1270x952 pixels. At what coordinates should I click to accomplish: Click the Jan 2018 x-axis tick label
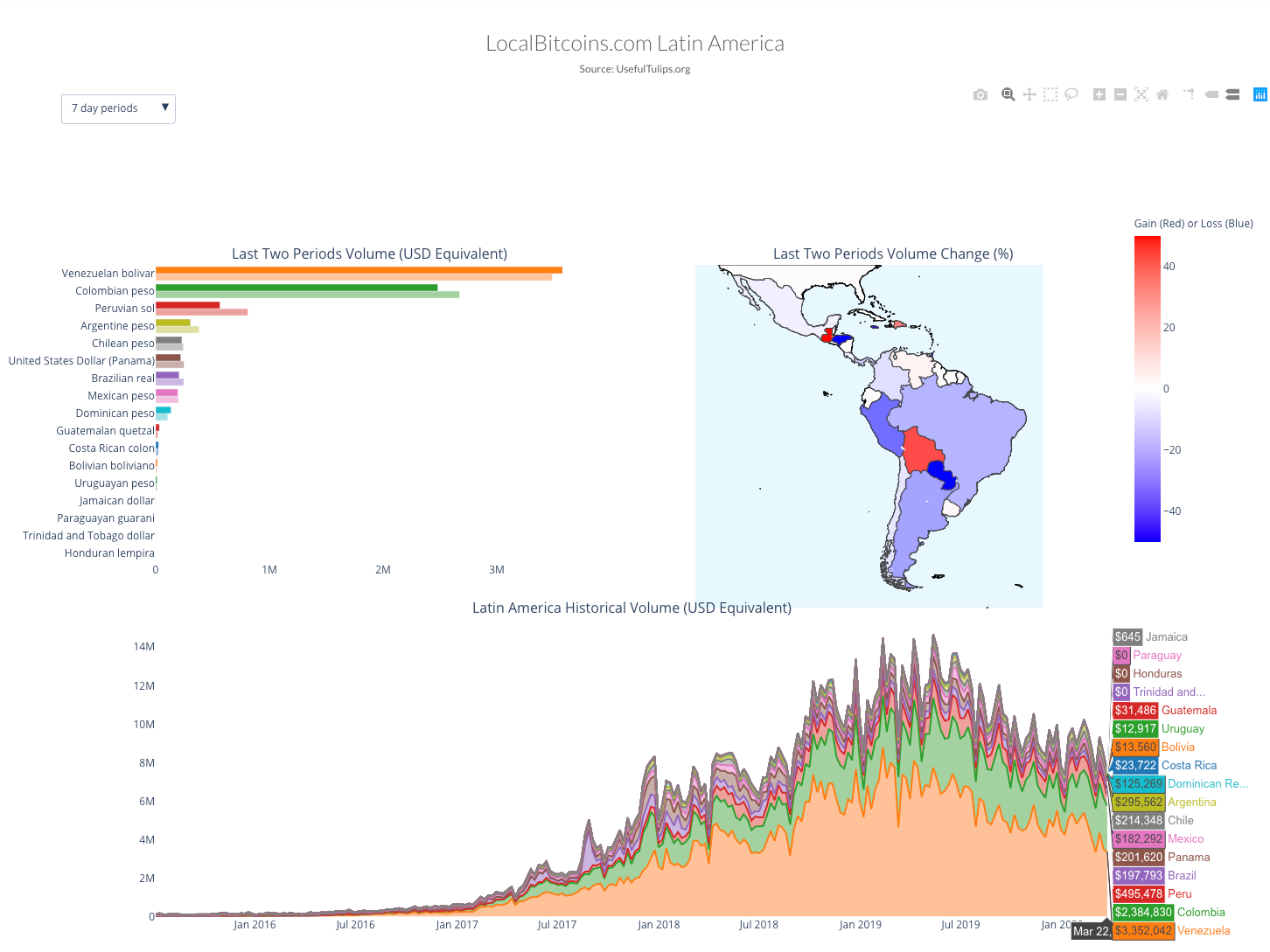pyautogui.click(x=659, y=925)
